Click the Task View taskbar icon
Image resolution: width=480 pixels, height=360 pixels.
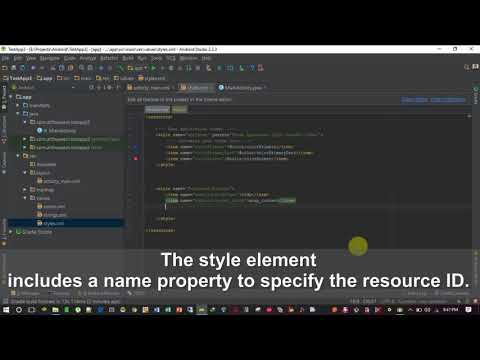[31, 310]
